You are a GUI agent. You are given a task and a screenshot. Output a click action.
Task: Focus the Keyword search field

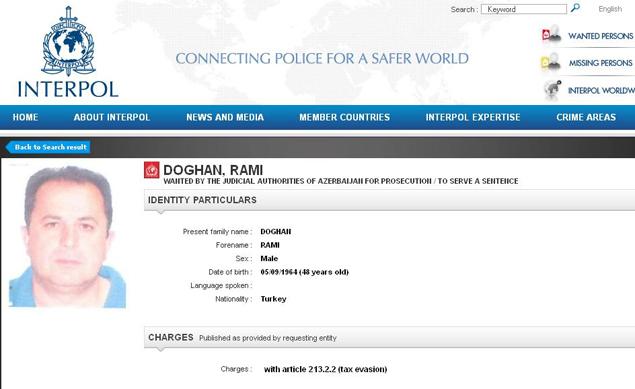pyautogui.click(x=524, y=9)
